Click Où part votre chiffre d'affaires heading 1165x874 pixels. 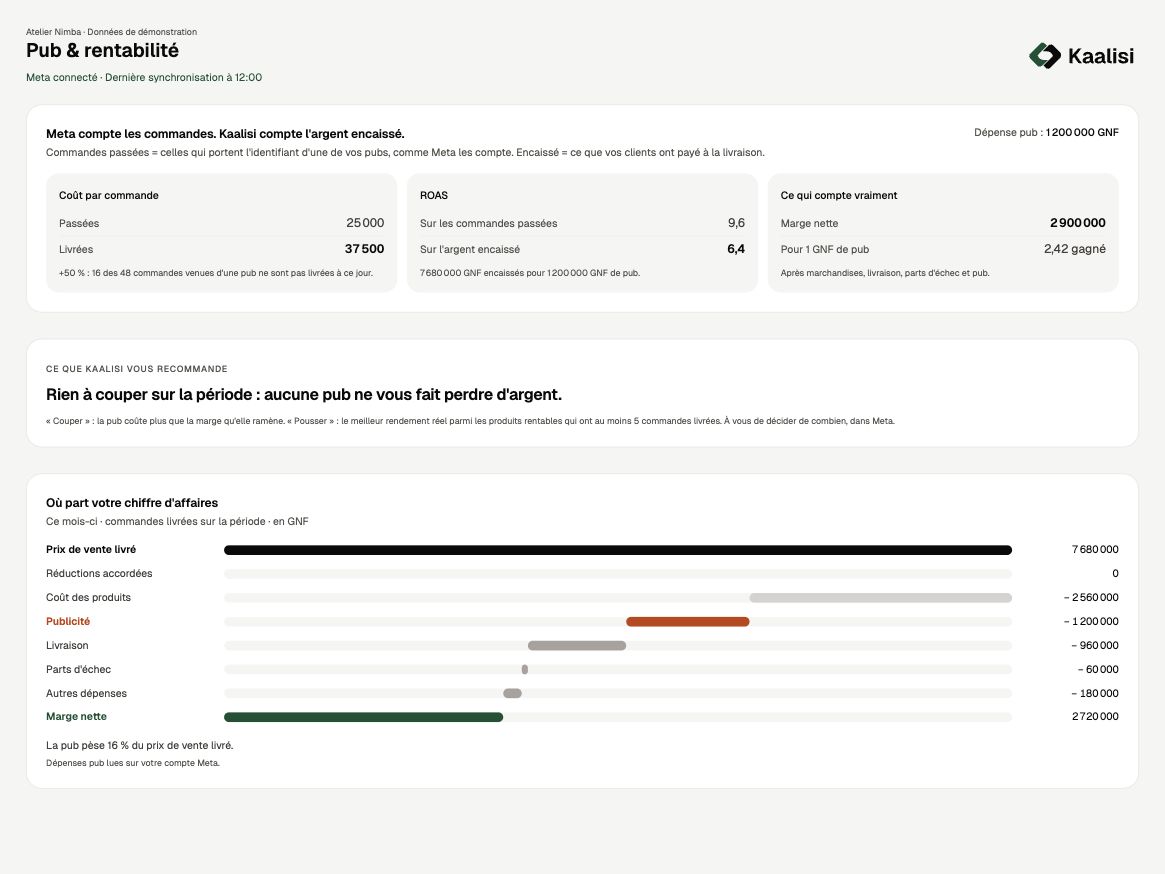(132, 503)
